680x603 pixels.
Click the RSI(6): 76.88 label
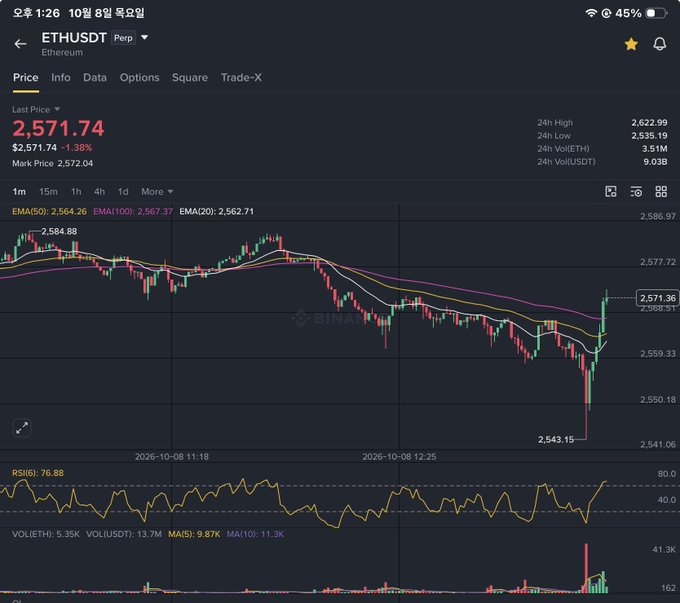coord(38,473)
